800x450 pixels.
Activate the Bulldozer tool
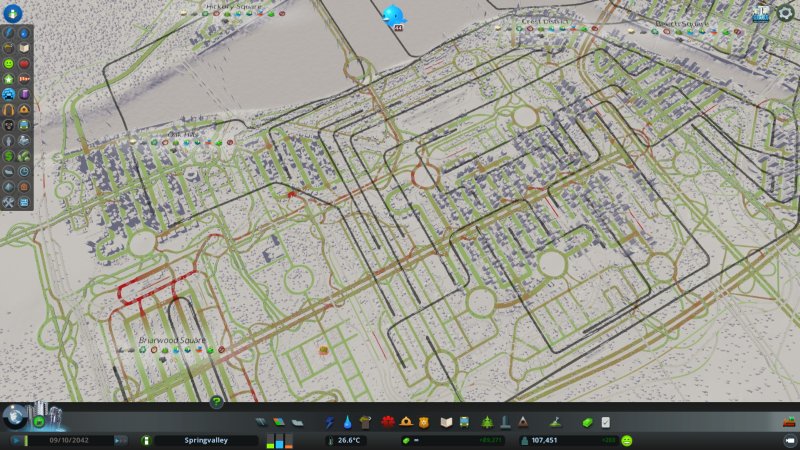click(789, 422)
